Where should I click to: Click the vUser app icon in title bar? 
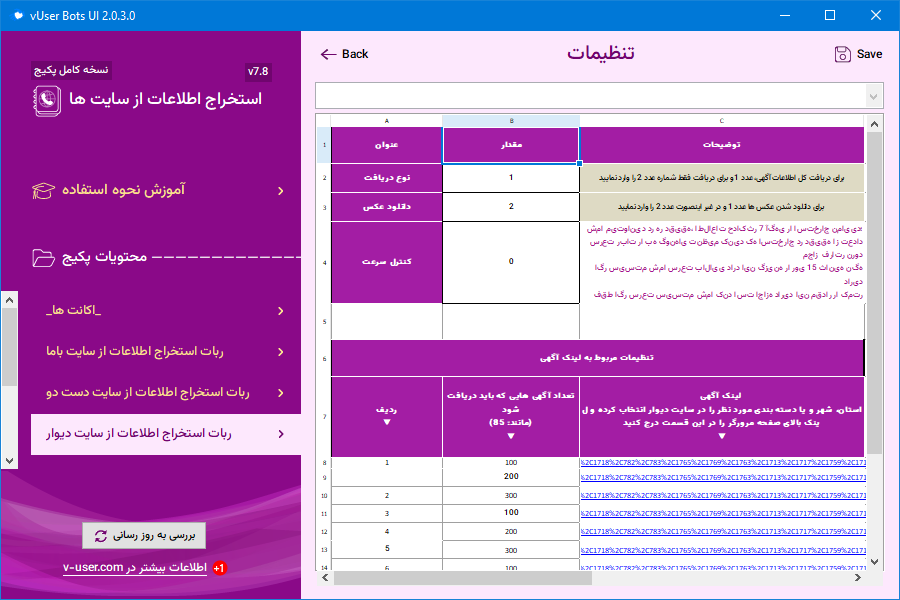pos(18,16)
